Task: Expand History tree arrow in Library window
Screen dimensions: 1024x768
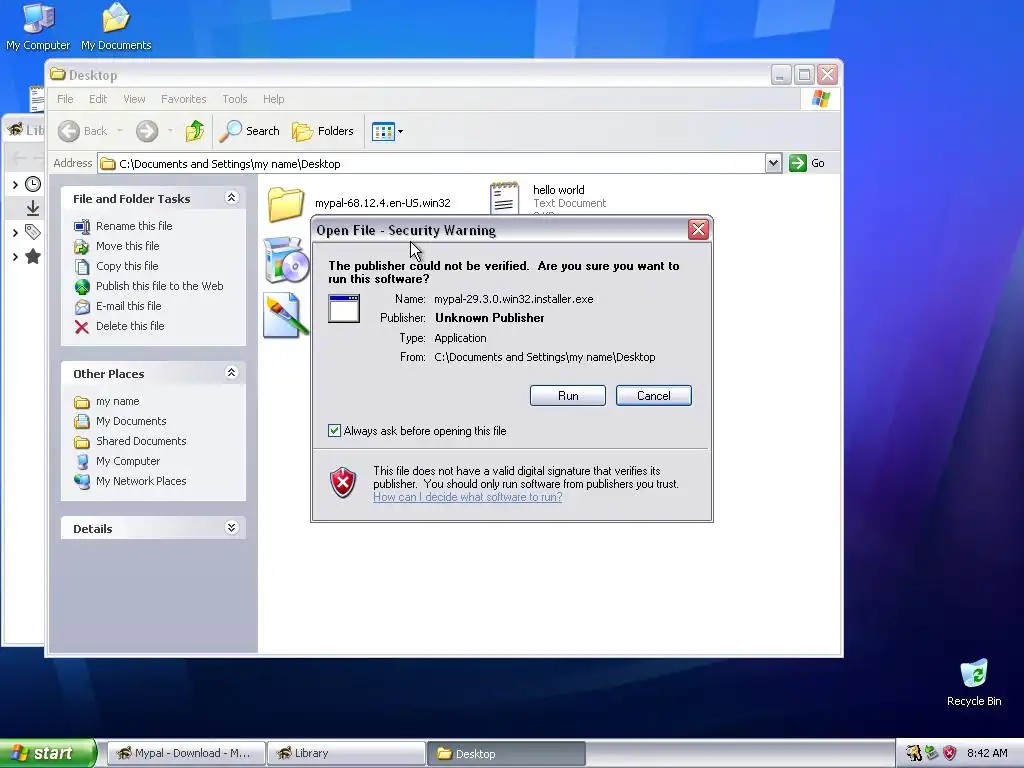Action: click(x=15, y=185)
